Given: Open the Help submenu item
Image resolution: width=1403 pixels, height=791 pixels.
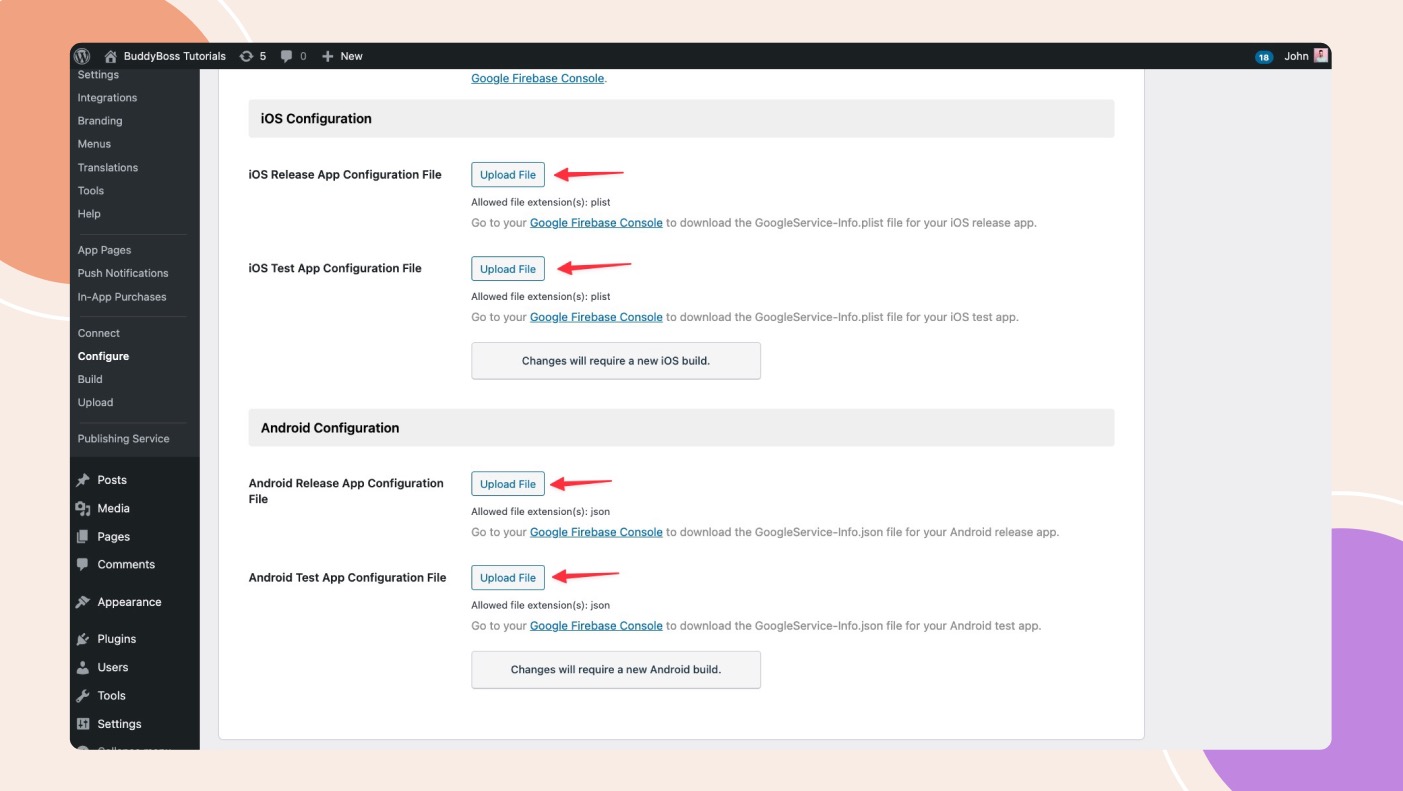Looking at the screenshot, I should [89, 214].
